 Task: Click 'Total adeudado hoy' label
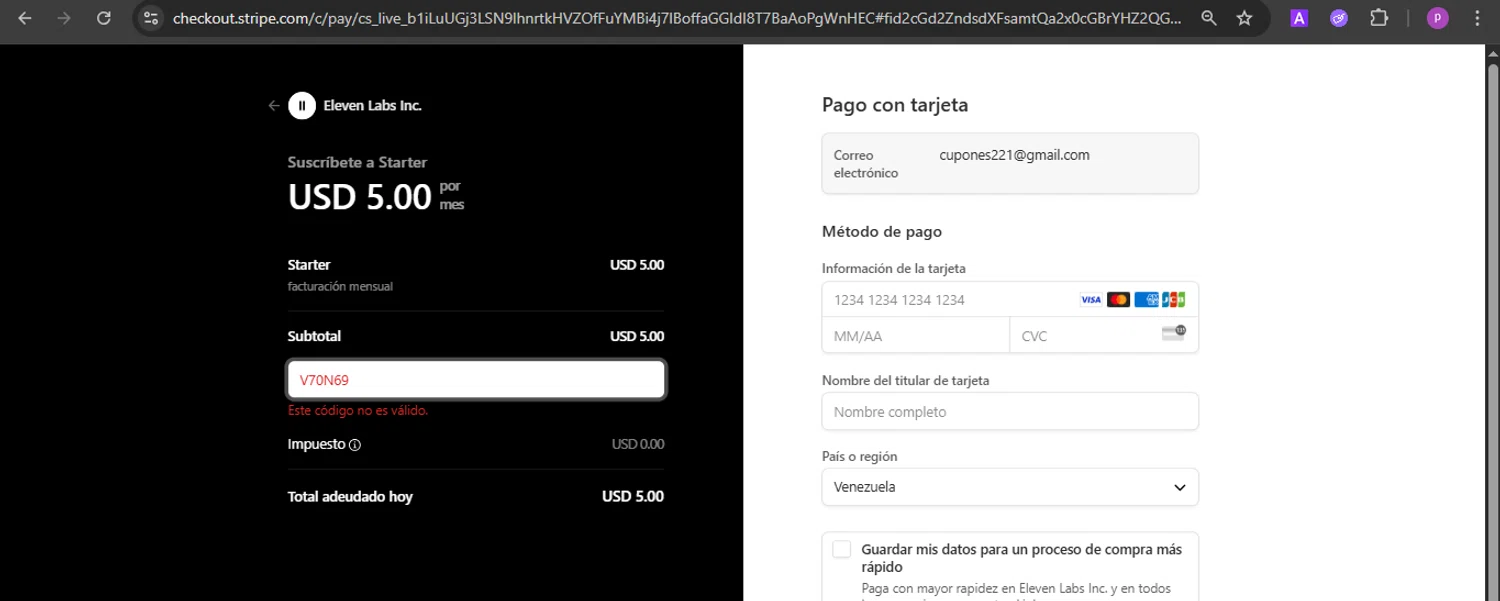click(350, 497)
